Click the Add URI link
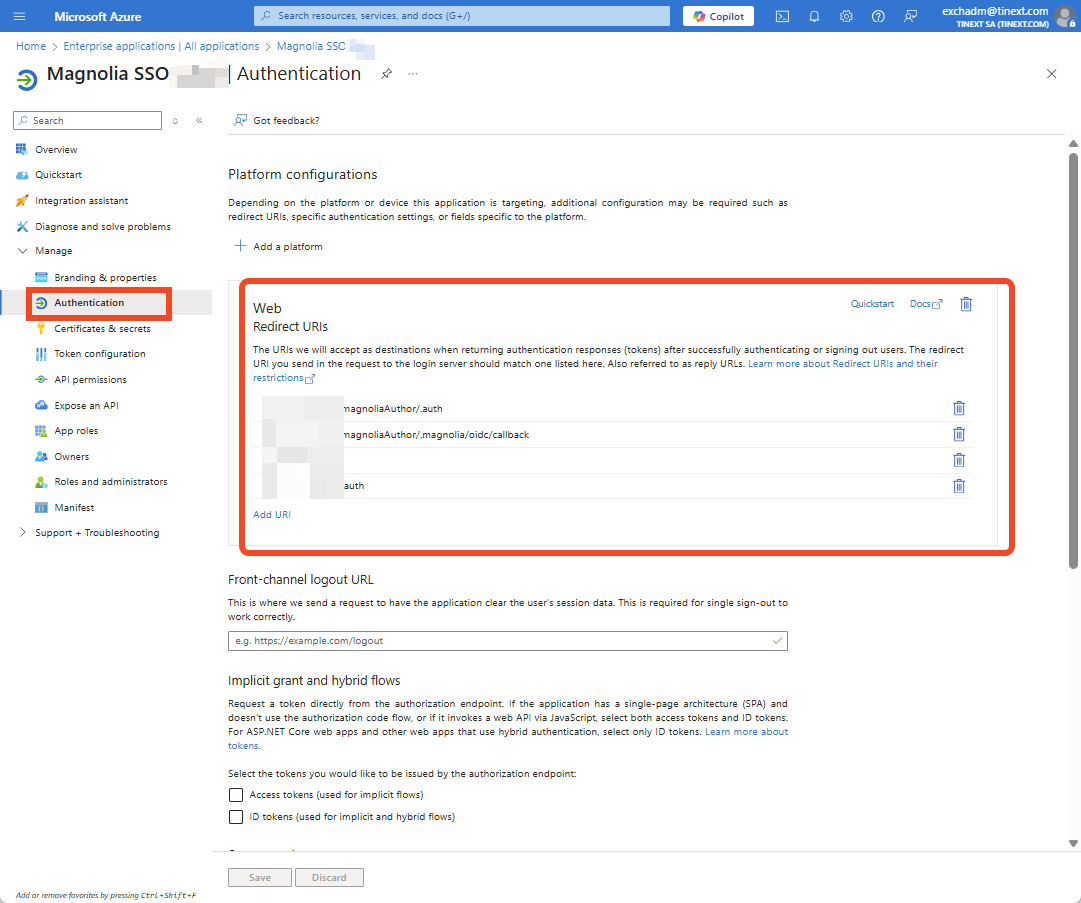 click(272, 515)
